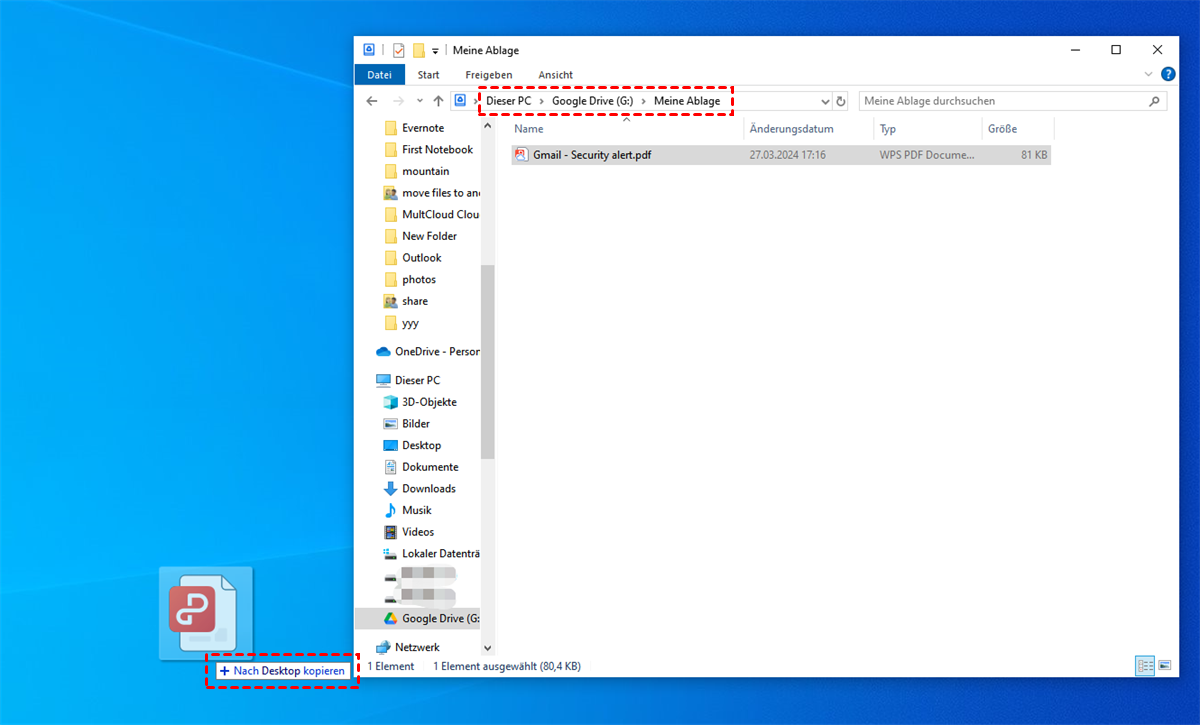1200x725 pixels.
Task: Refresh the current folder view
Action: click(x=841, y=101)
